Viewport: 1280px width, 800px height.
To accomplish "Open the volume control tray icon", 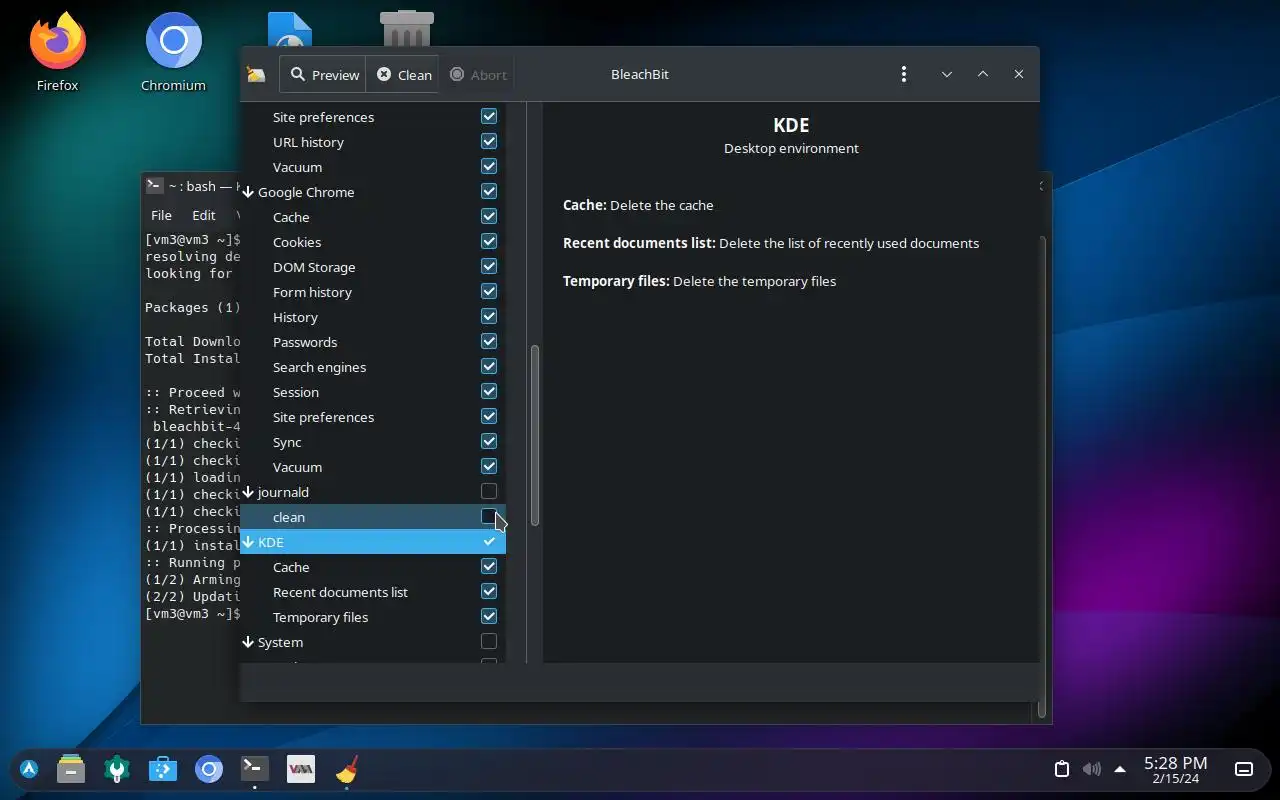I will 1091,769.
